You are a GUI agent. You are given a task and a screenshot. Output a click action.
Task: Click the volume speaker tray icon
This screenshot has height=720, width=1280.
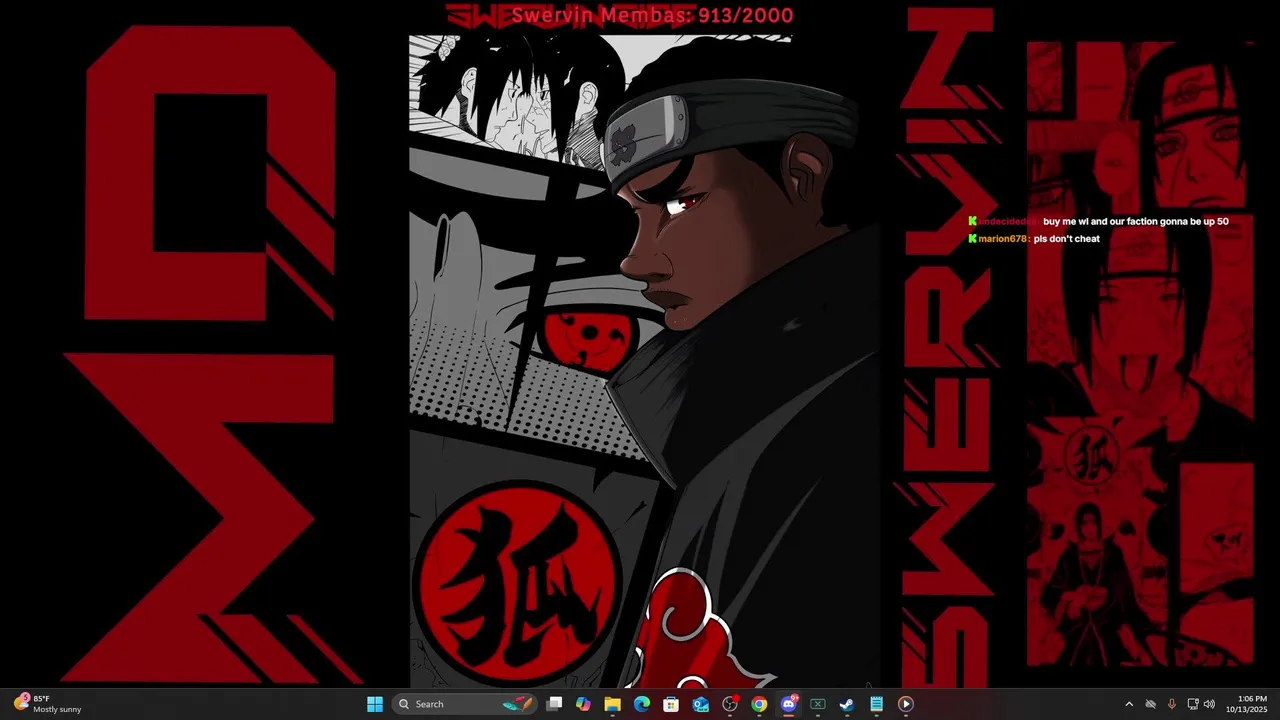coord(1209,704)
